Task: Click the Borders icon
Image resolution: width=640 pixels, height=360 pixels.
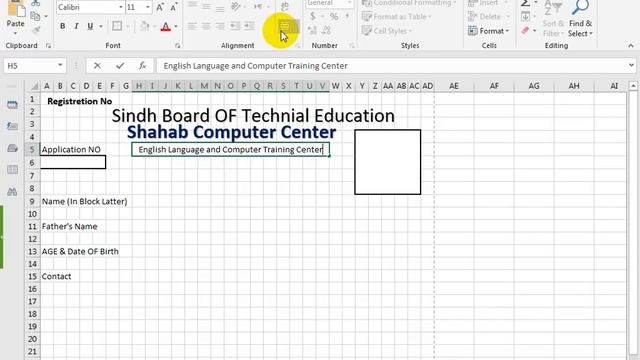Action: click(117, 26)
